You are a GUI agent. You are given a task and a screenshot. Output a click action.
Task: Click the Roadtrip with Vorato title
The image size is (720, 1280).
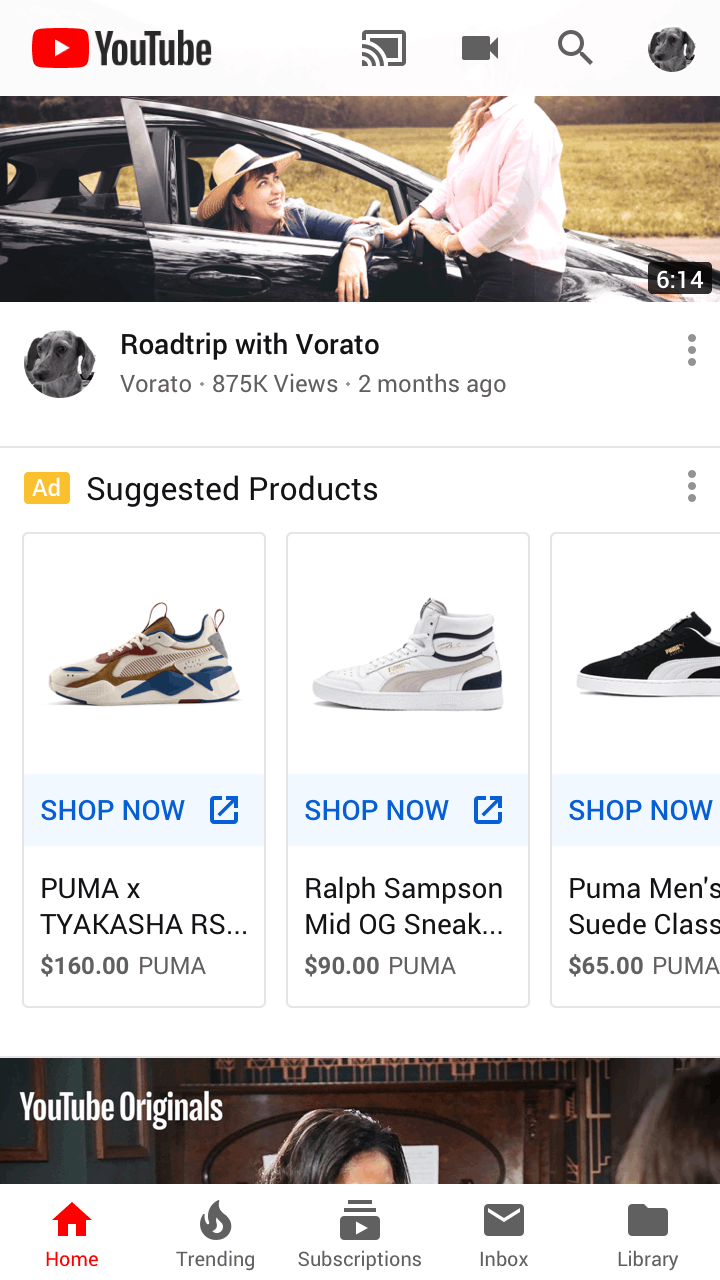[x=250, y=345]
